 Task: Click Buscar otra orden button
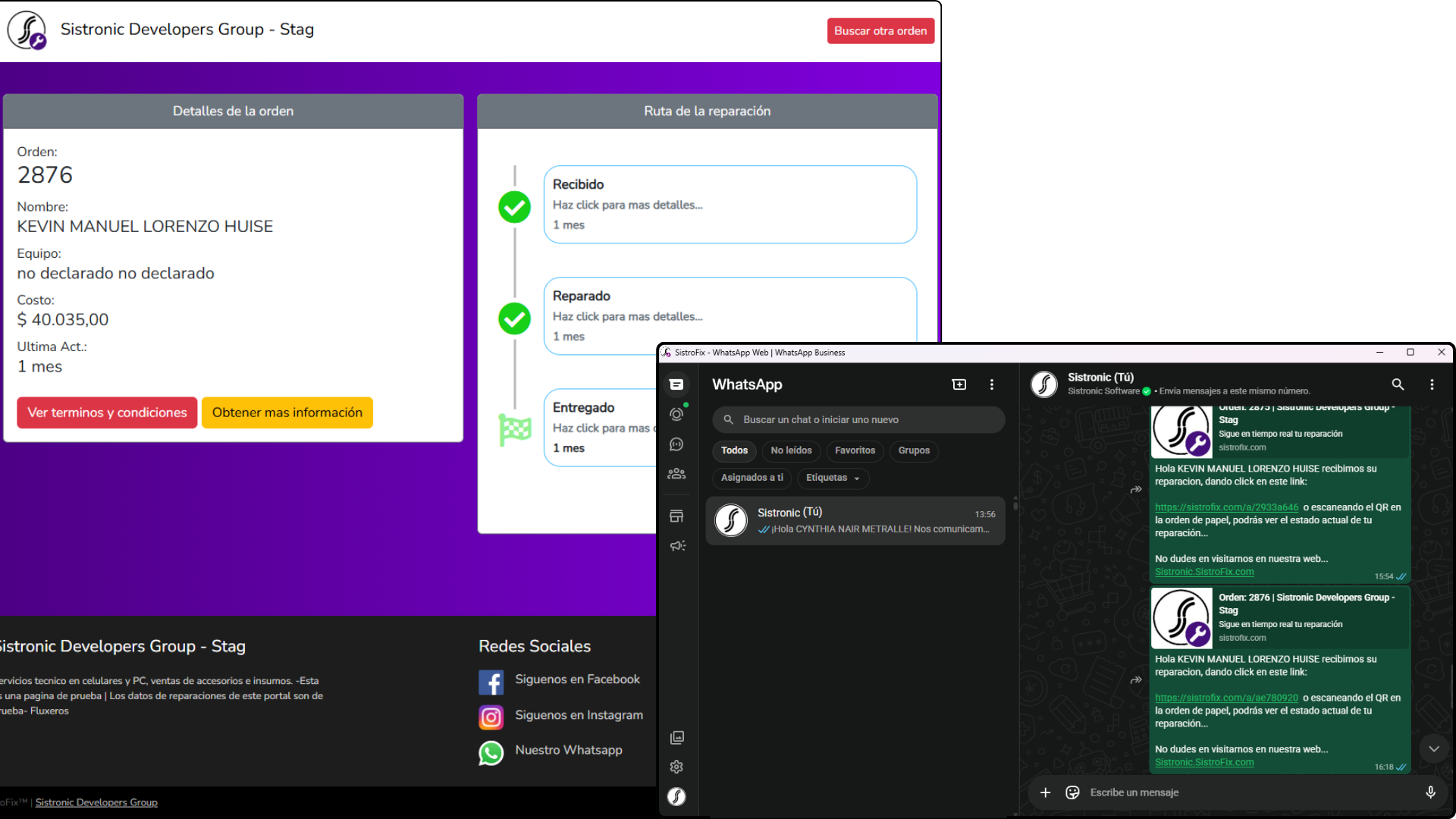(x=880, y=31)
